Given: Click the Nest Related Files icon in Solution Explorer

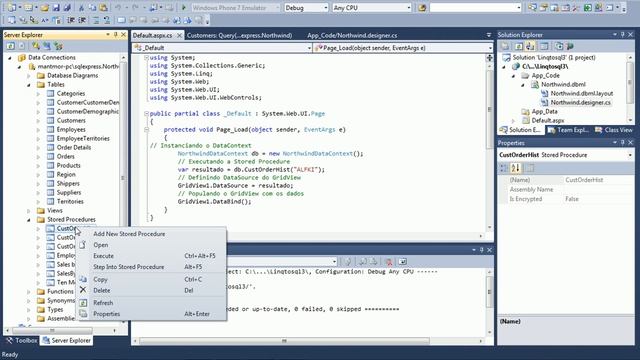Looking at the screenshot, I should (x=530, y=46).
